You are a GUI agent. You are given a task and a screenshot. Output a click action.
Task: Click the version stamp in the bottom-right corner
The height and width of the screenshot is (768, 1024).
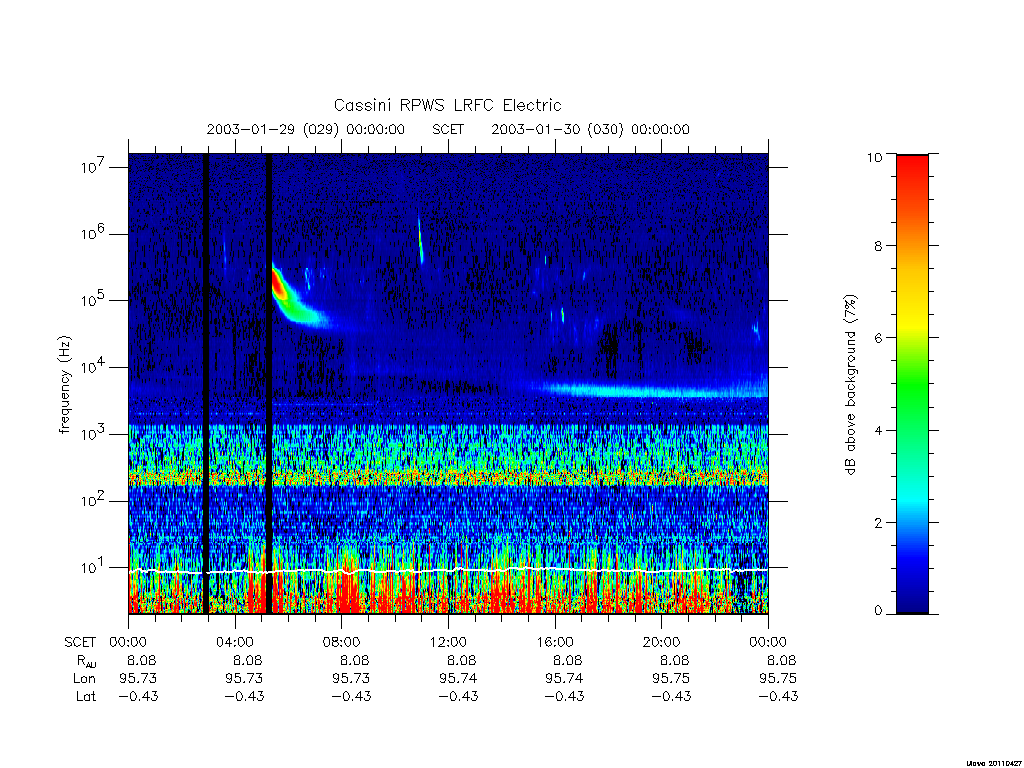coord(995,763)
